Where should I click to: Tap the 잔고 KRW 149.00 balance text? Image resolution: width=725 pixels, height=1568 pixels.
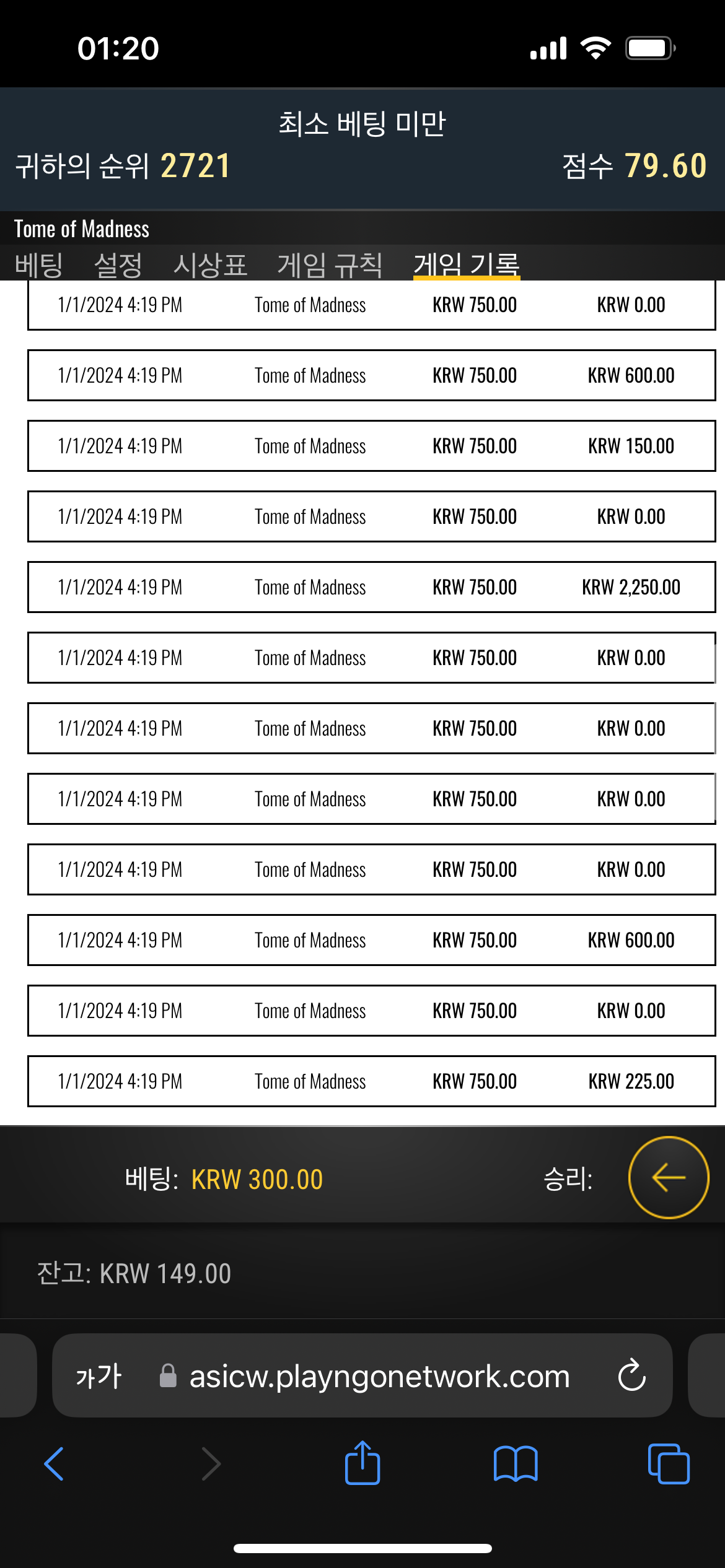tap(134, 1274)
